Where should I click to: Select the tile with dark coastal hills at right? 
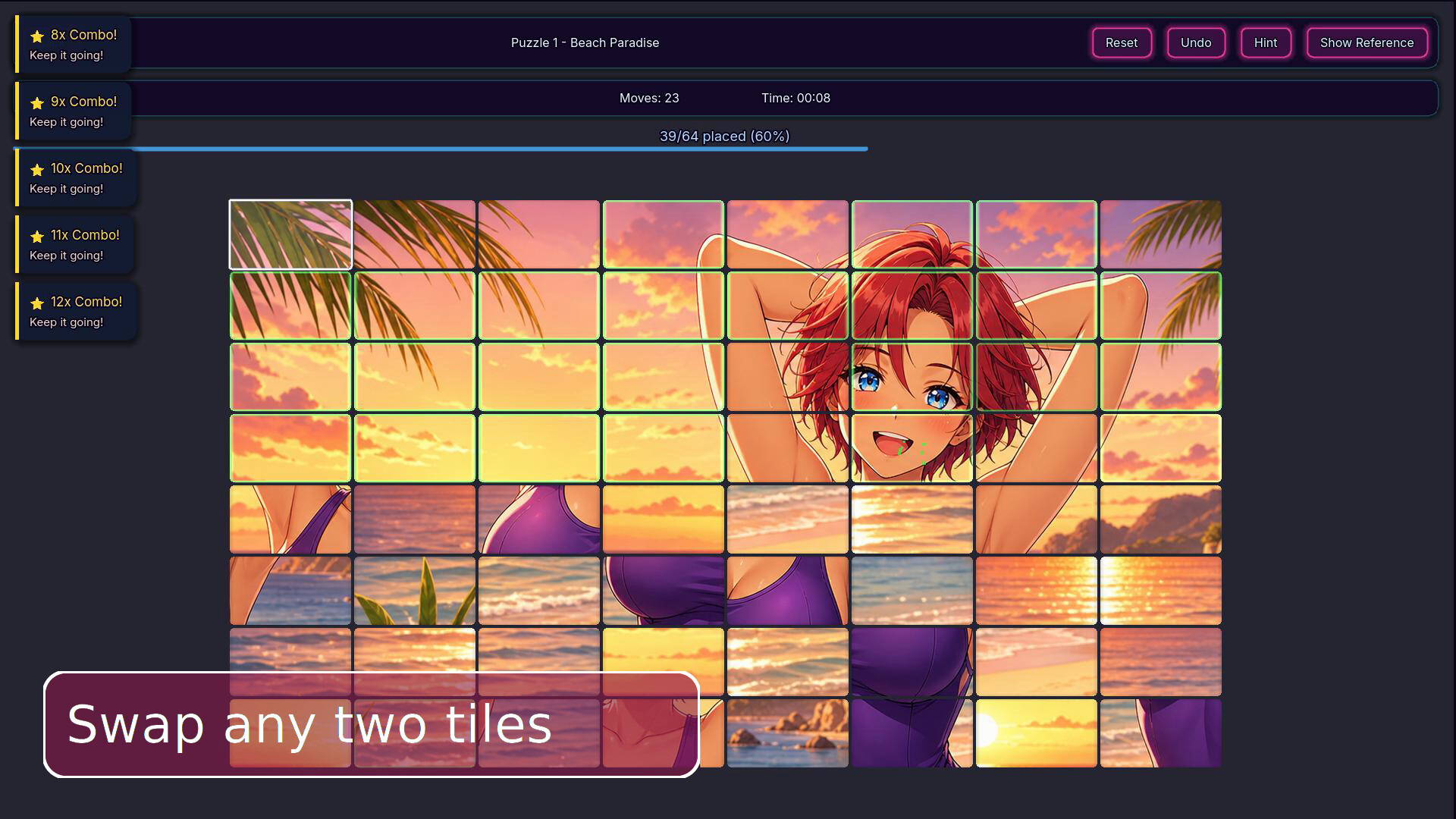(x=1161, y=519)
